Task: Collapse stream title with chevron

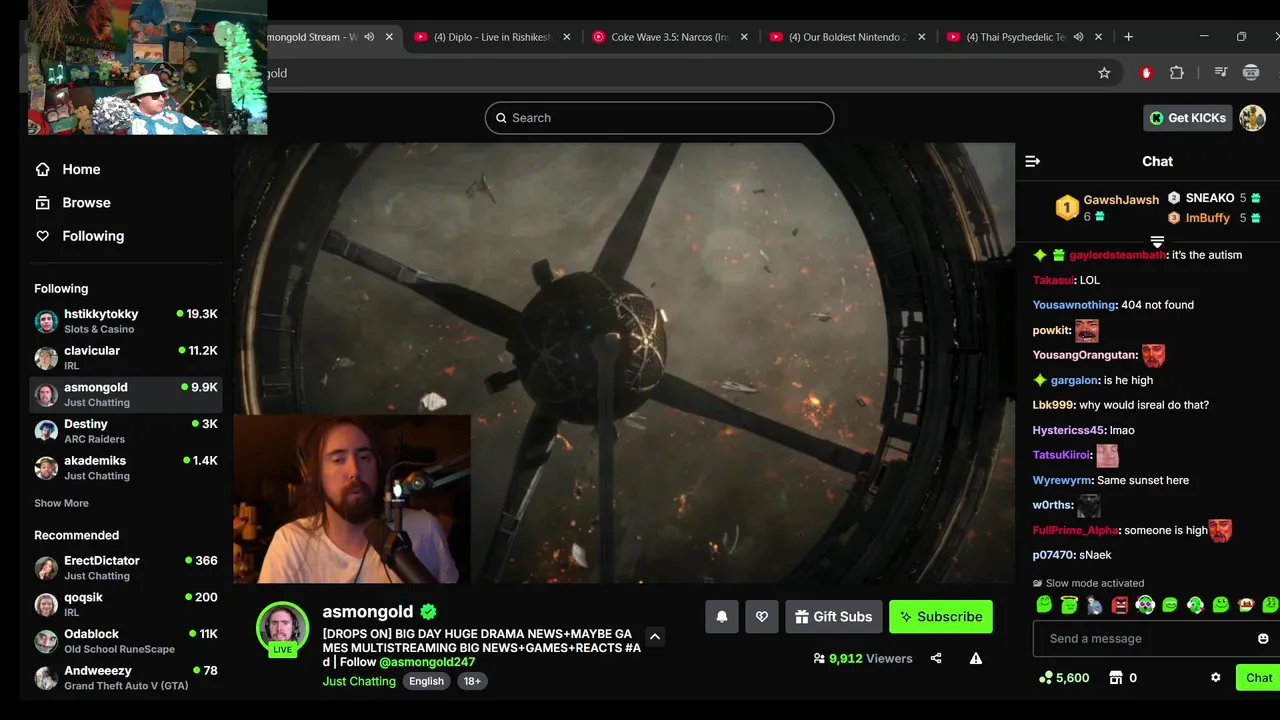Action: (655, 636)
